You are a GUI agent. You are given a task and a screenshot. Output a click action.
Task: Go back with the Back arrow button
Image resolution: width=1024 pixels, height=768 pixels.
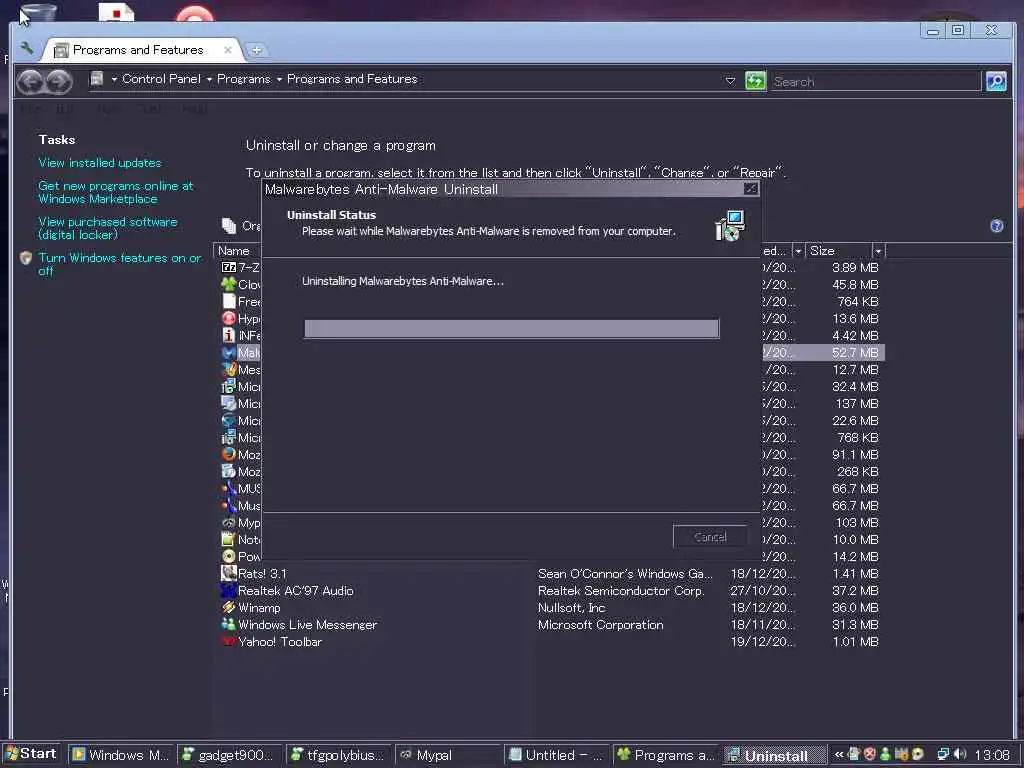(30, 81)
